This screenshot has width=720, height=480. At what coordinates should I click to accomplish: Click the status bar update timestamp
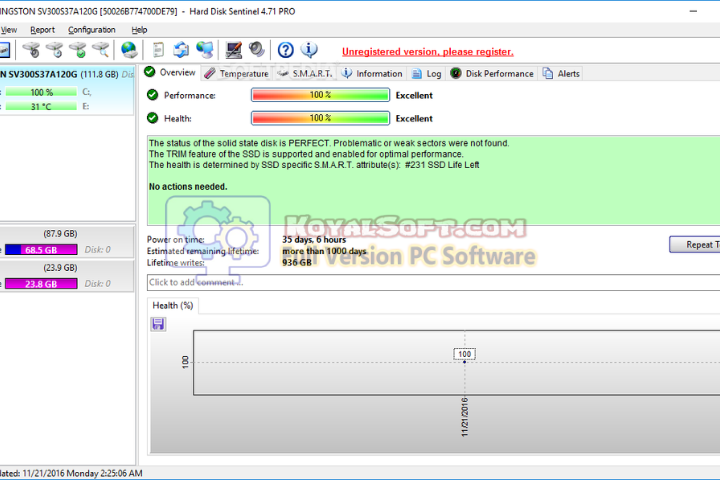(x=71, y=473)
